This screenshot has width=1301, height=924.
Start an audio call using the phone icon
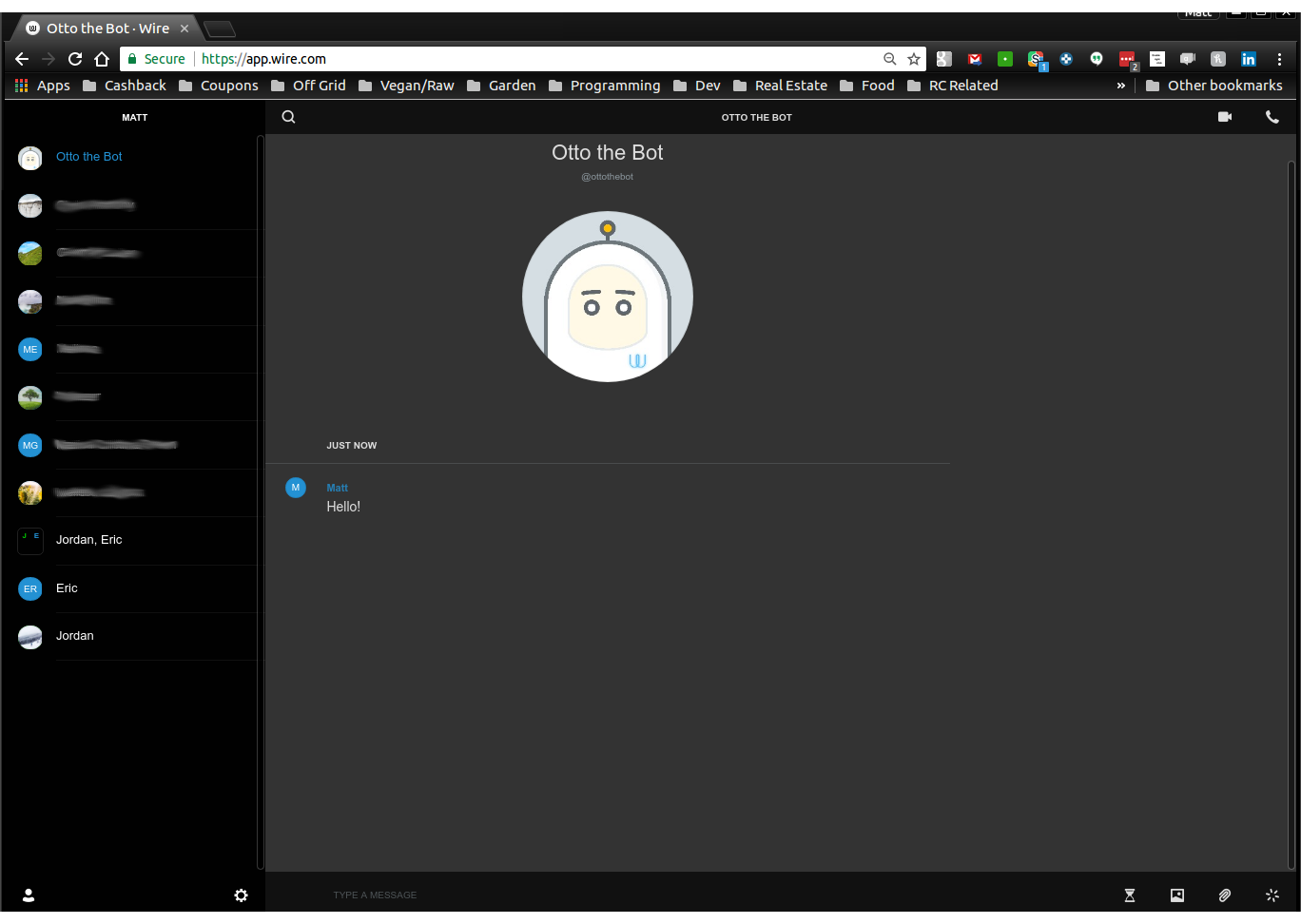click(x=1272, y=117)
